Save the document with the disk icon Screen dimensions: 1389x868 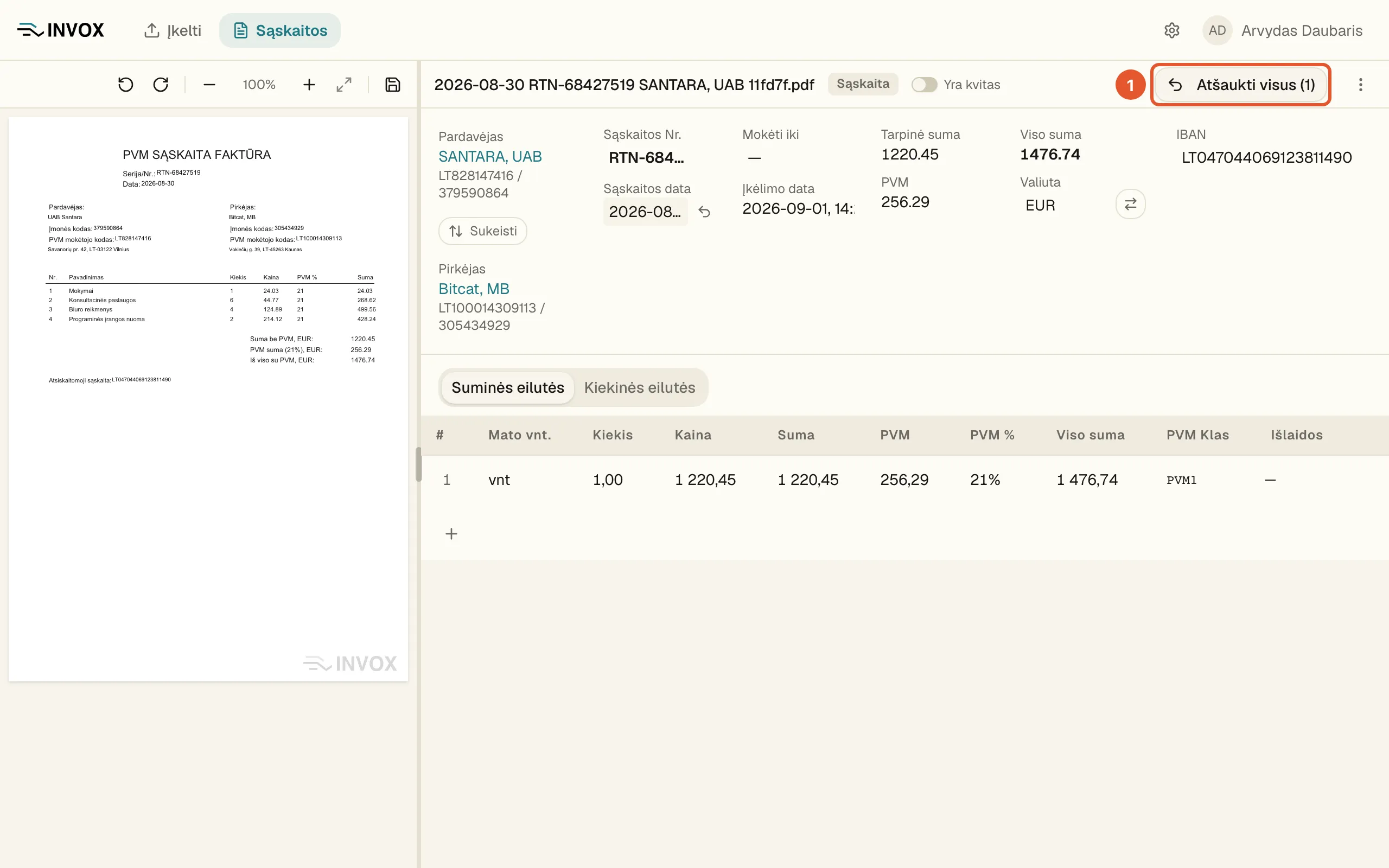point(393,85)
